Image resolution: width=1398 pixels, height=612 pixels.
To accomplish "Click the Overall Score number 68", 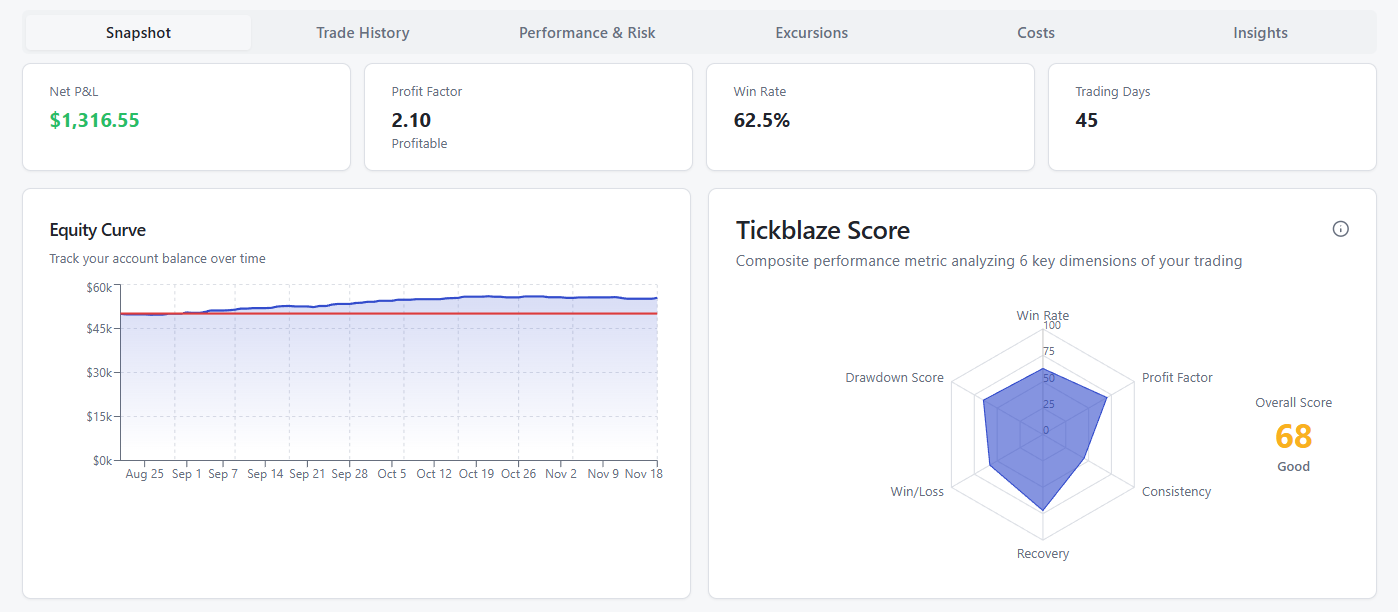I will [1293, 437].
